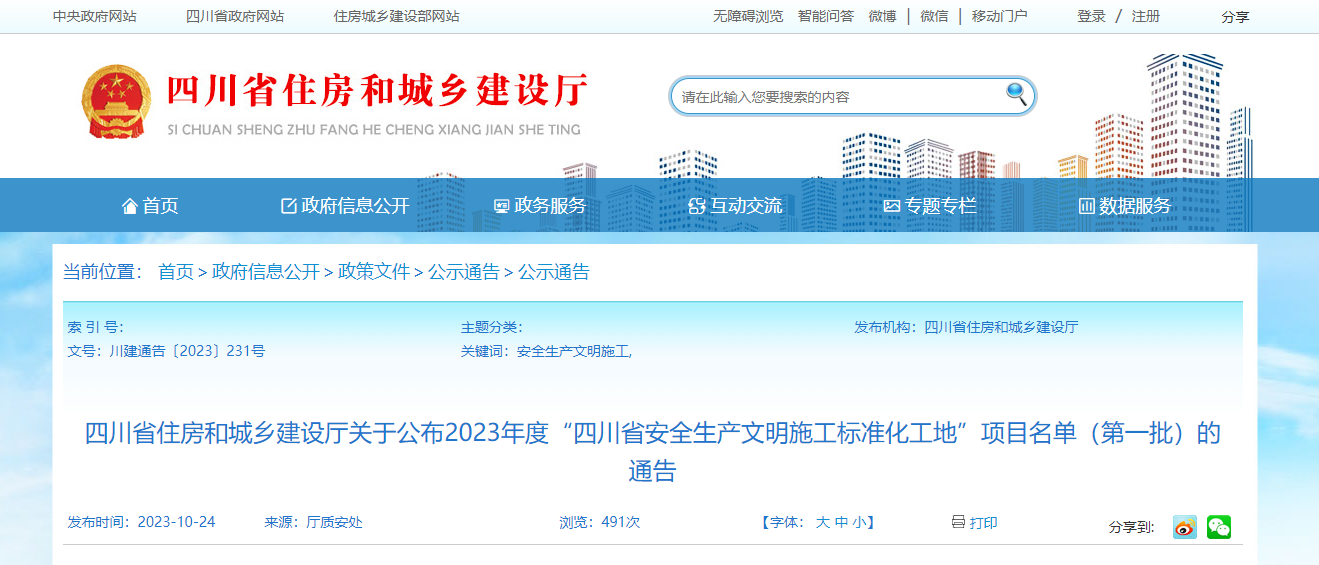Click publisher text 四川省住房和城乡建设厅 under 发布机构
The height and width of the screenshot is (565, 1319).
(x=1001, y=327)
